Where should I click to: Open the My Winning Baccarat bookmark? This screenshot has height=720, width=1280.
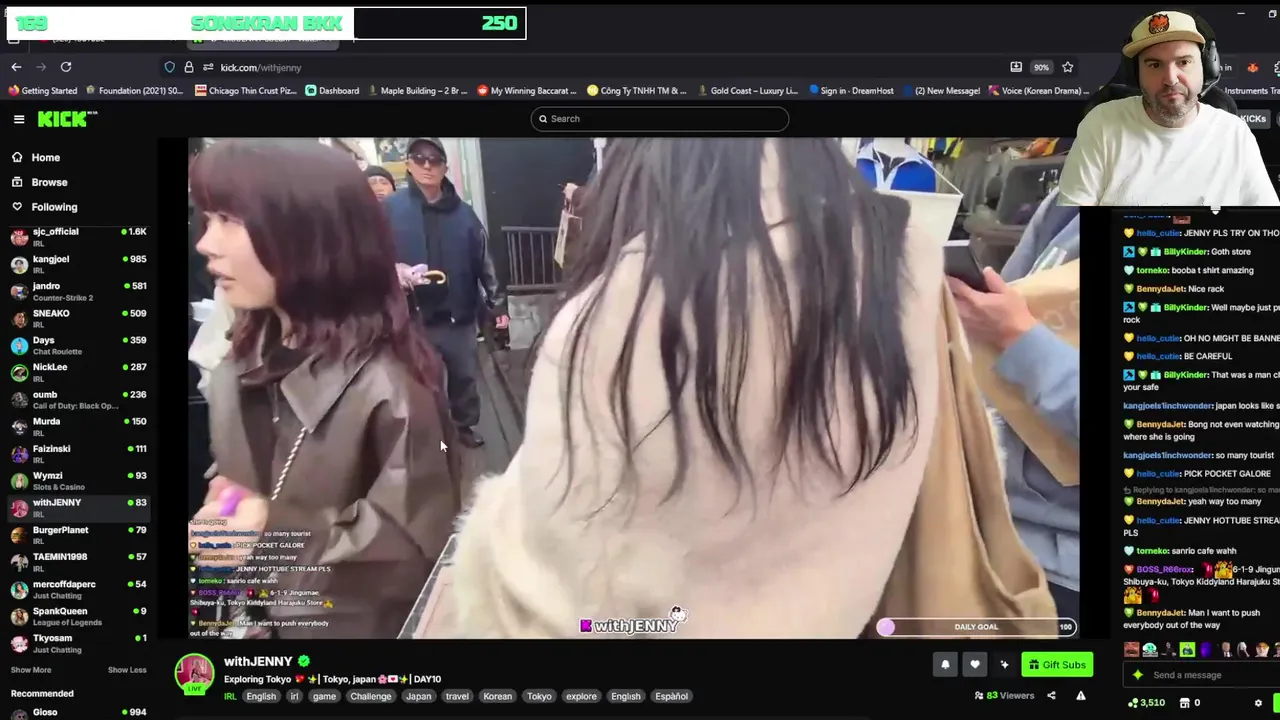click(x=527, y=91)
